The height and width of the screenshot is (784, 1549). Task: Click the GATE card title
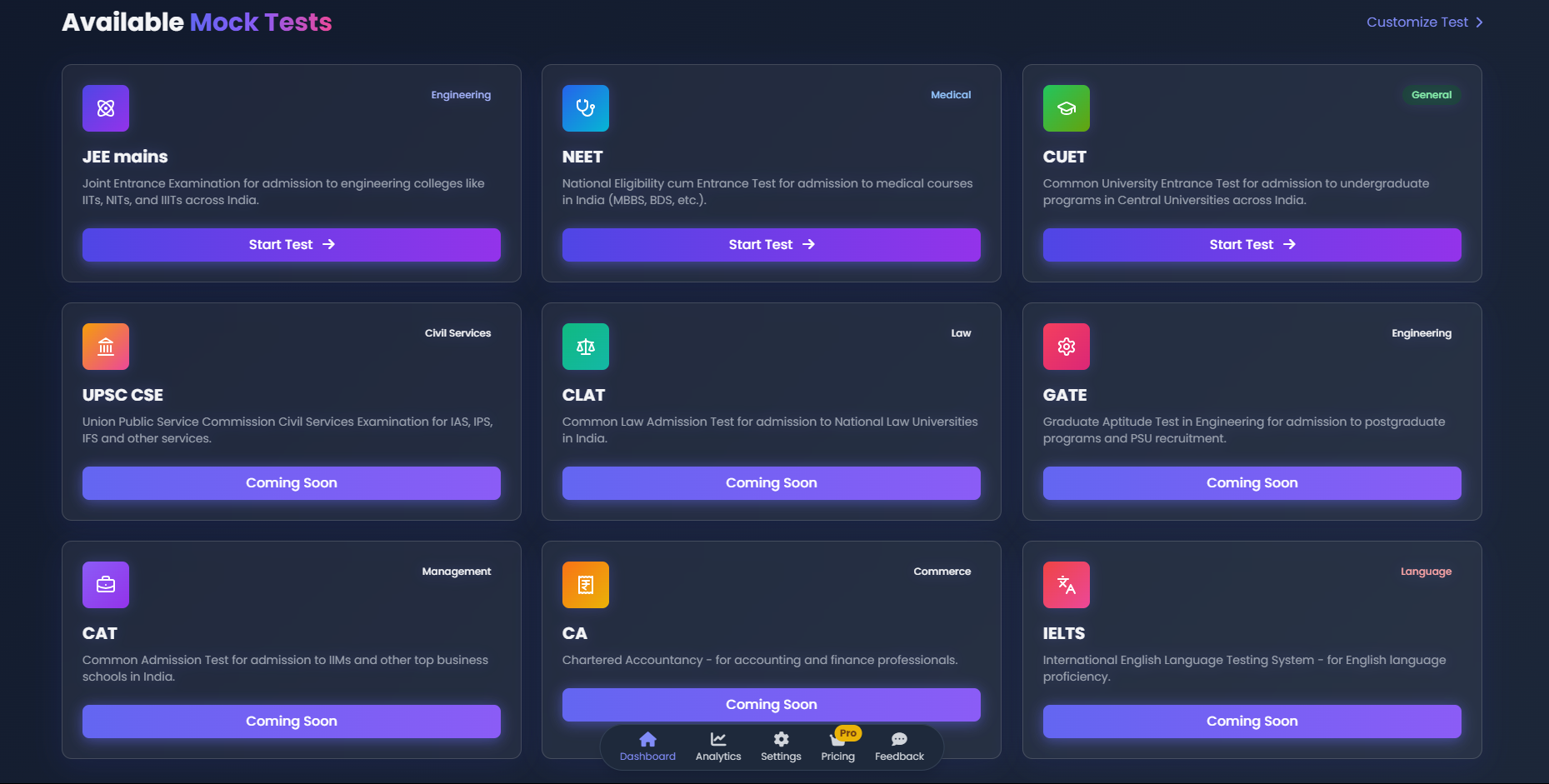point(1065,395)
